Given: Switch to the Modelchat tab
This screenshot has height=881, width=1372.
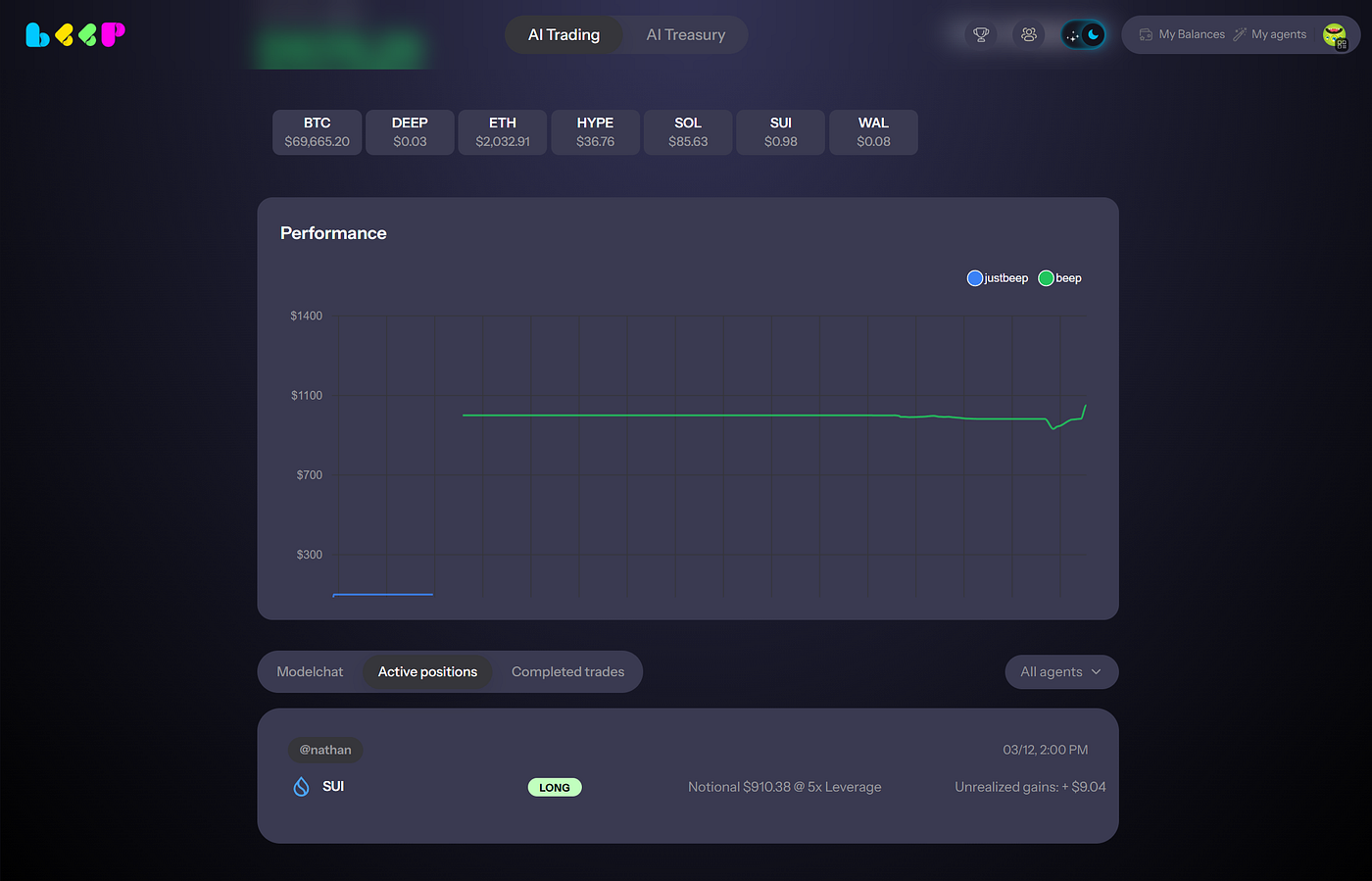Looking at the screenshot, I should point(310,672).
